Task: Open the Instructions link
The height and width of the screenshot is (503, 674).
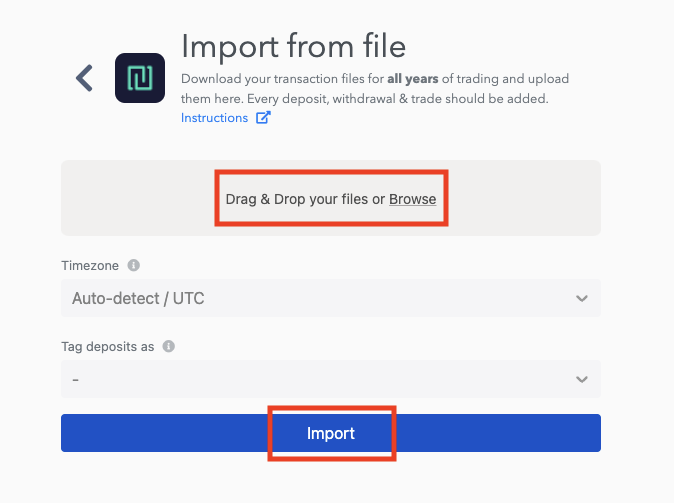Action: [214, 118]
